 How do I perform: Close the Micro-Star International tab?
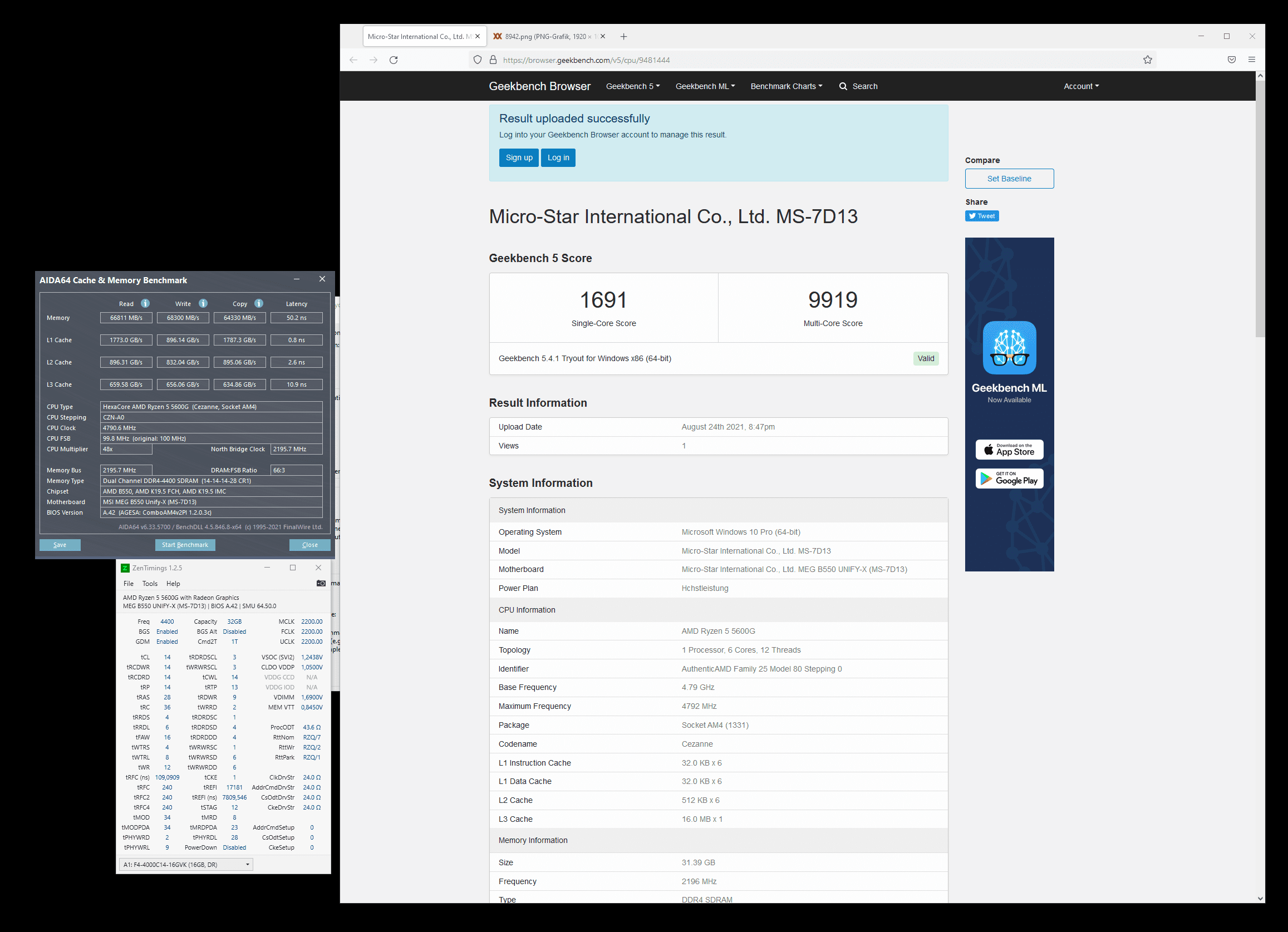478,36
